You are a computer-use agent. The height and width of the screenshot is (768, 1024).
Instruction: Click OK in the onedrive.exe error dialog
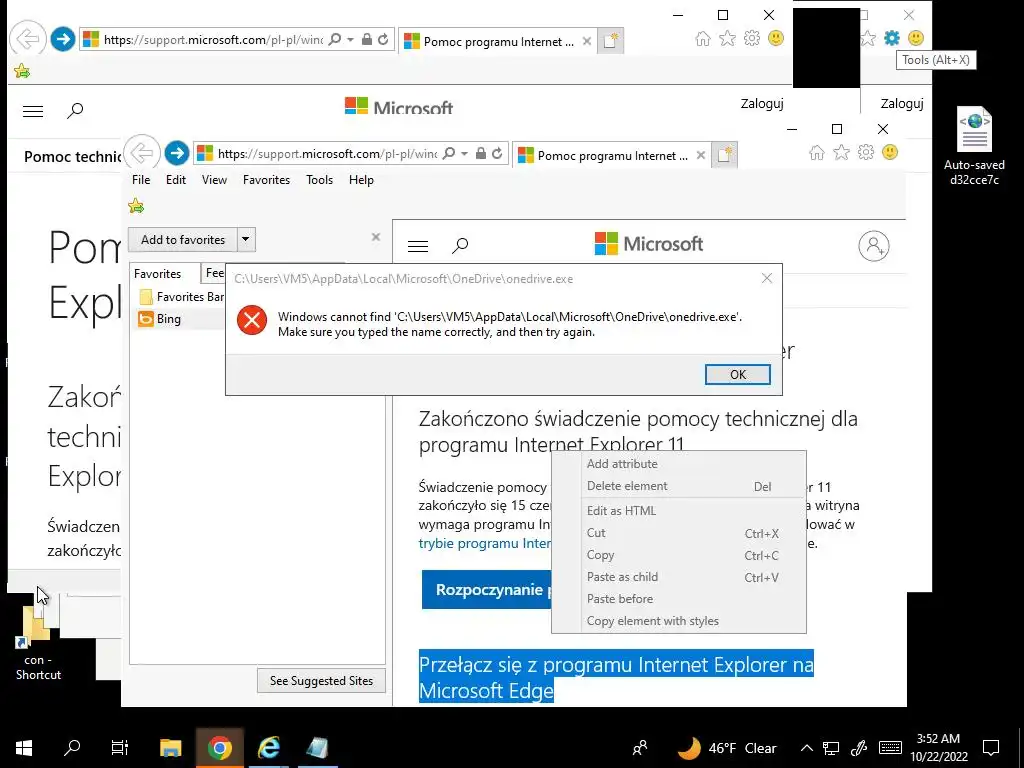pos(738,374)
